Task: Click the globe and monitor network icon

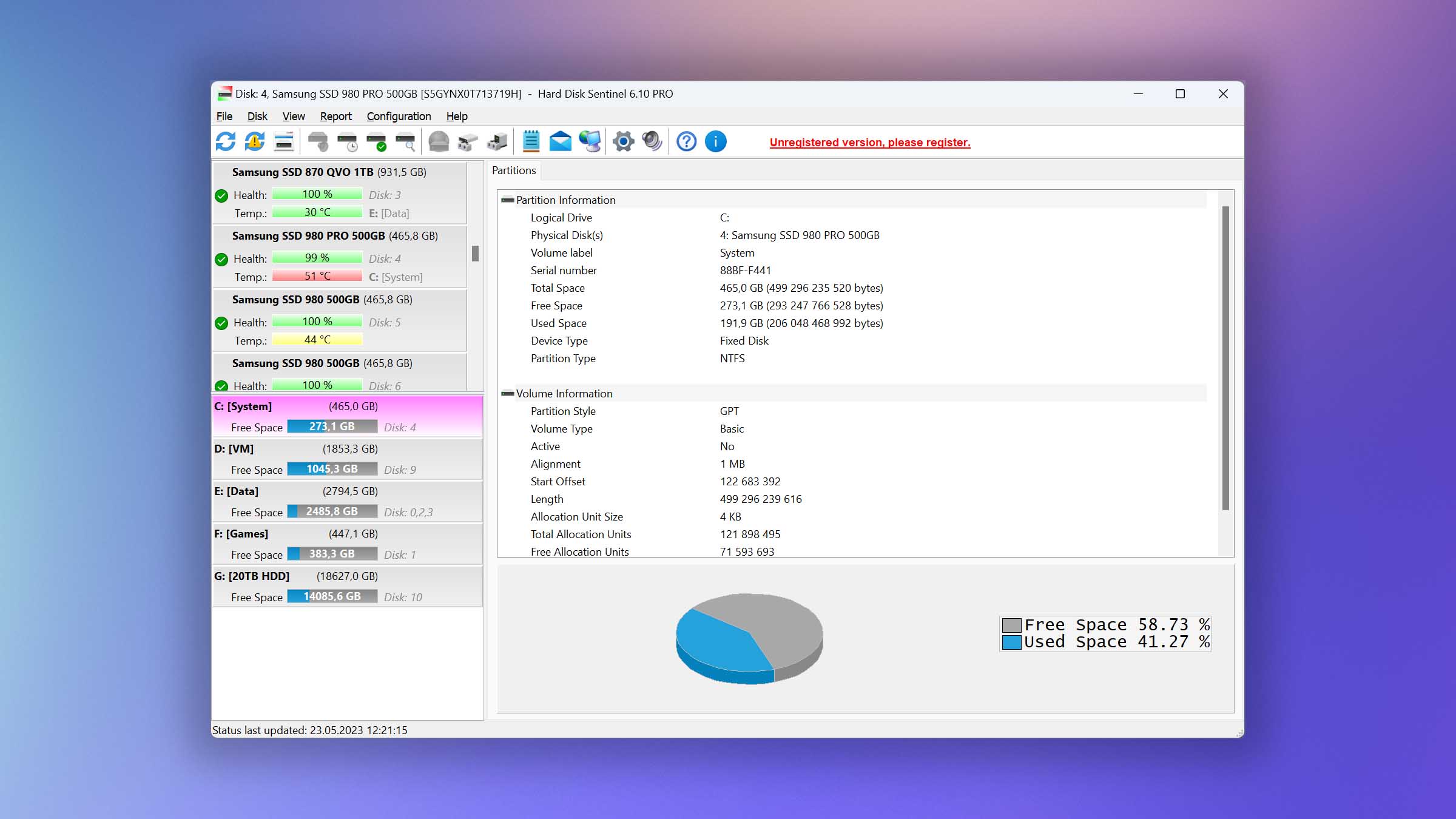Action: (590, 142)
